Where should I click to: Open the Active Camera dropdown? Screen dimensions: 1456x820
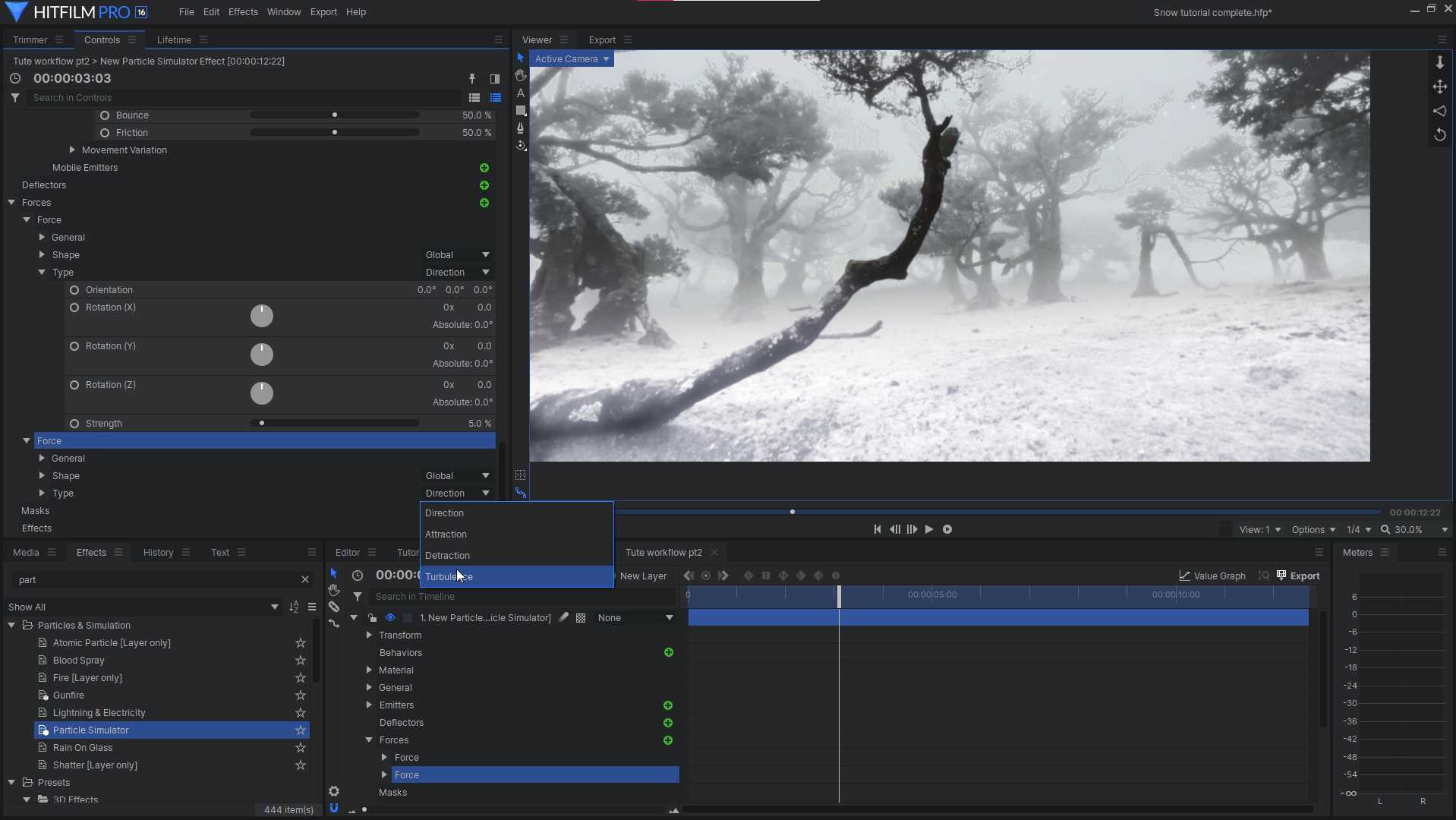click(x=572, y=58)
